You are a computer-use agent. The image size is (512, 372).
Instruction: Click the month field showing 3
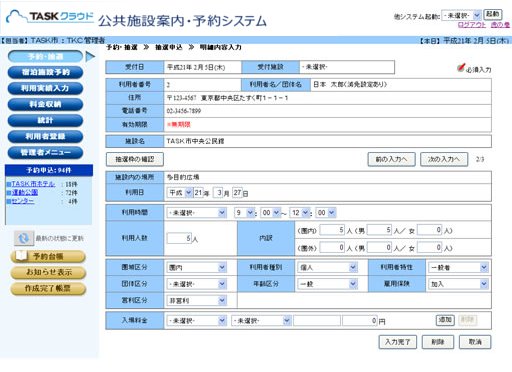pos(218,193)
